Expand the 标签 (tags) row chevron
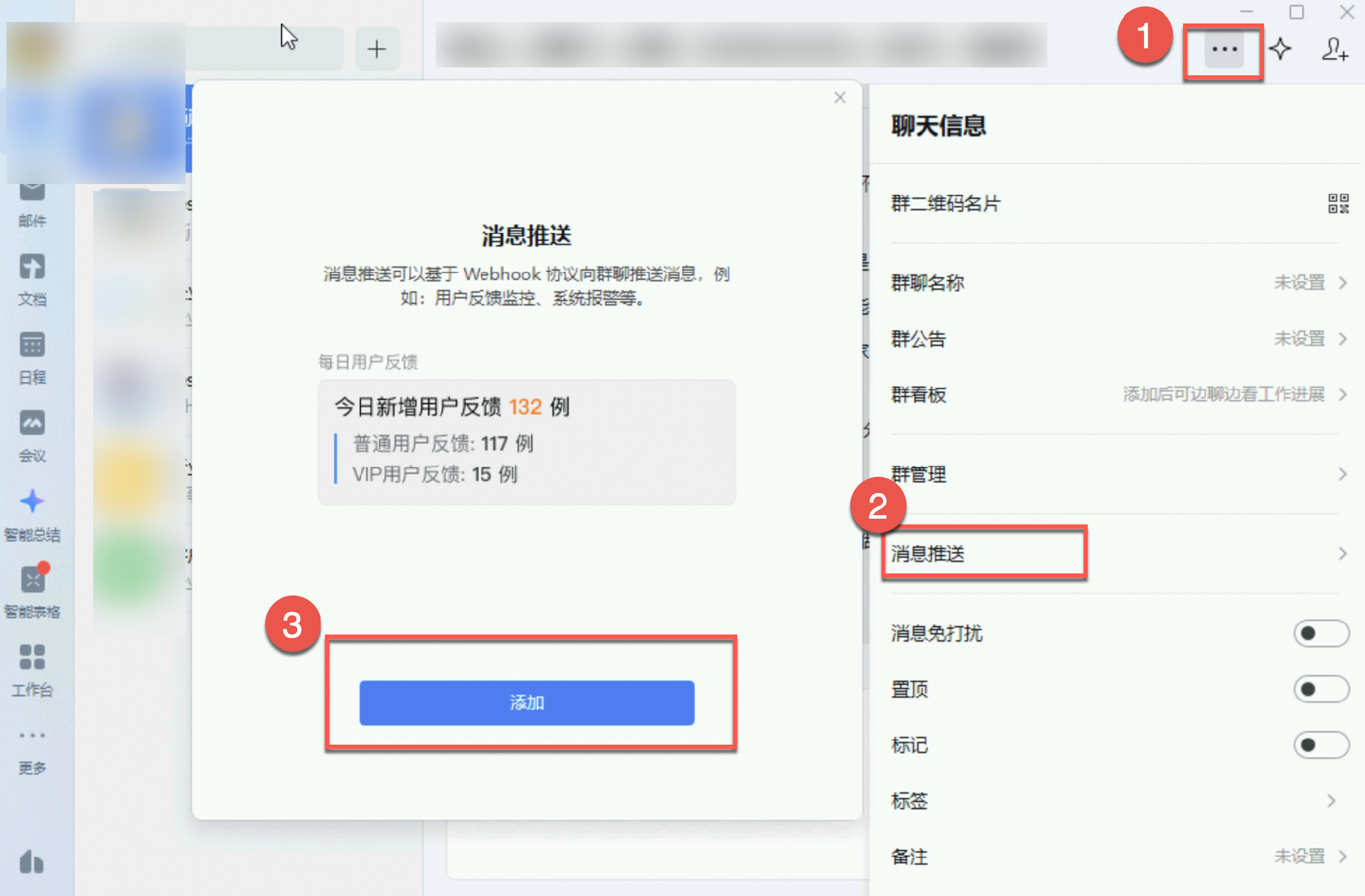This screenshot has height=896, width=1365. tap(1331, 801)
